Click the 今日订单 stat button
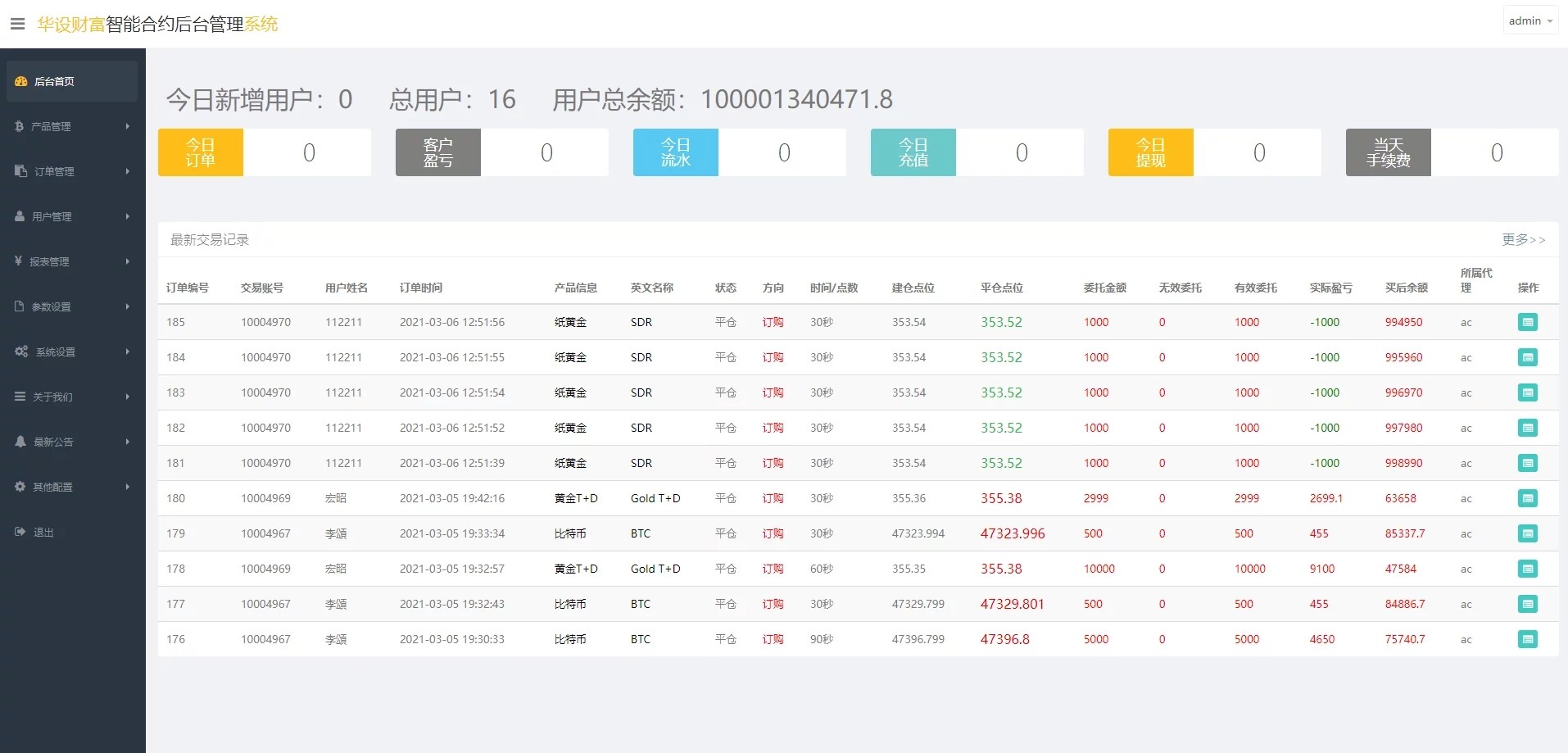This screenshot has height=753, width=1568. point(199,152)
